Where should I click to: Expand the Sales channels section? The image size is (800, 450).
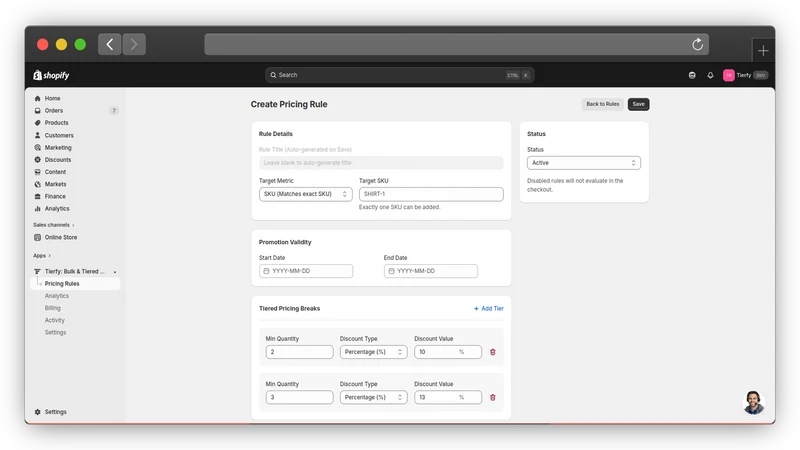pos(54,225)
